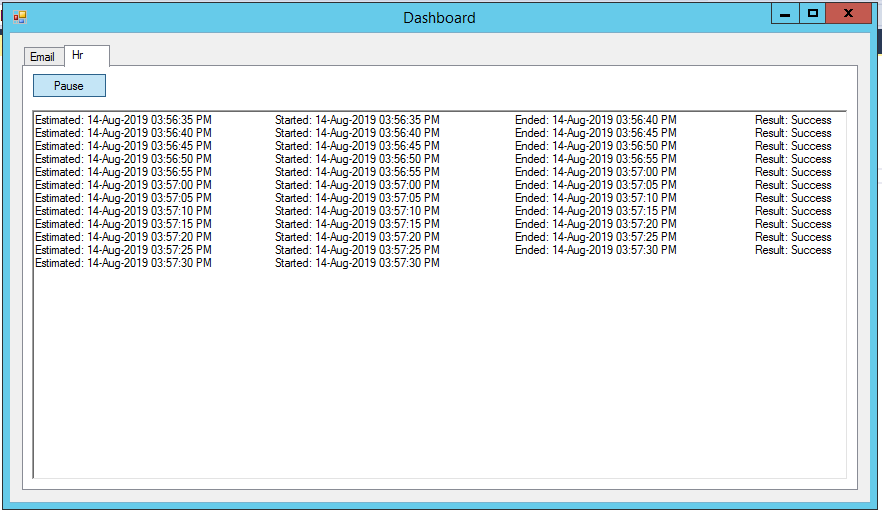Pick Ended: 14-Aug-2019 03:57:00 PM value
882x513 pixels.
596,172
